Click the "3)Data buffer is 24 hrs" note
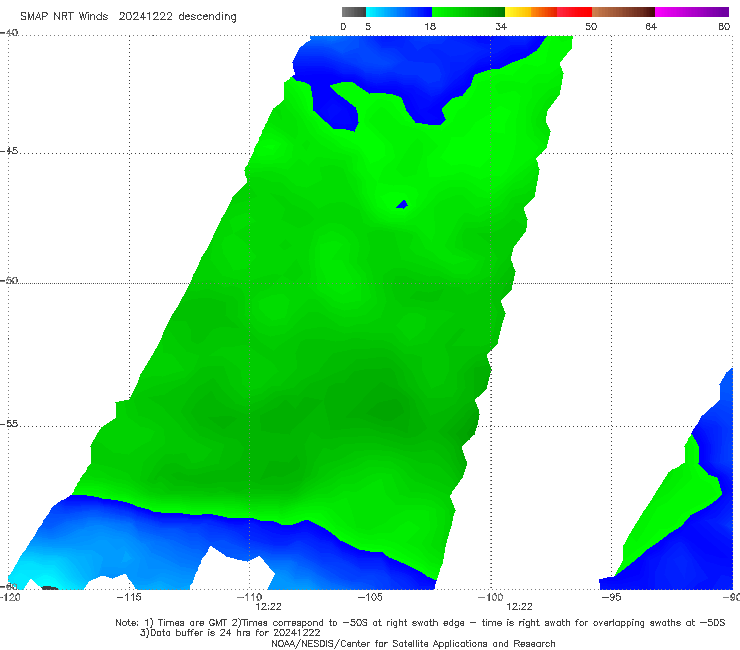The width and height of the screenshot is (740, 650). [230, 633]
